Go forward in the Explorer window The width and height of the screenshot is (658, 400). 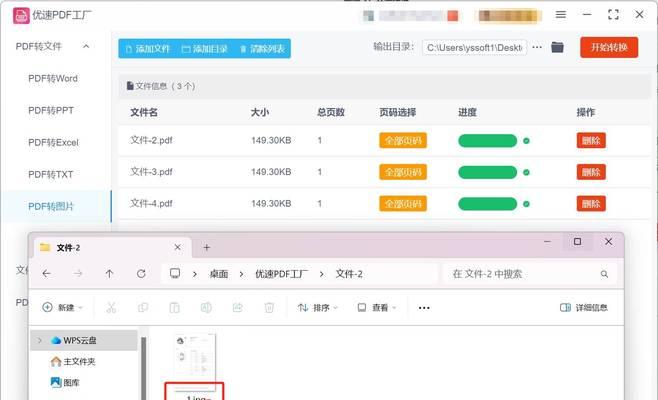pos(78,274)
